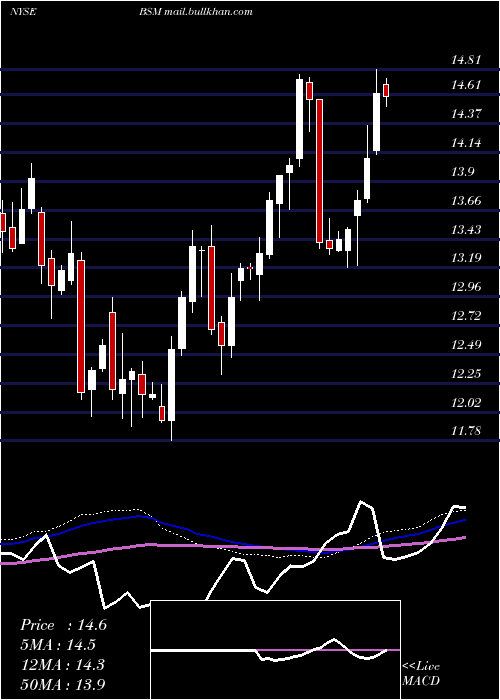Click the 13.9 price axis label

pyautogui.click(x=462, y=171)
